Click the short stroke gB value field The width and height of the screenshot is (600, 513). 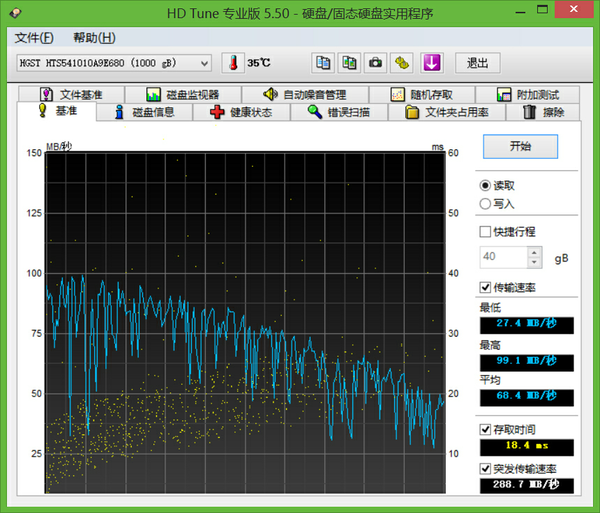pyautogui.click(x=502, y=257)
